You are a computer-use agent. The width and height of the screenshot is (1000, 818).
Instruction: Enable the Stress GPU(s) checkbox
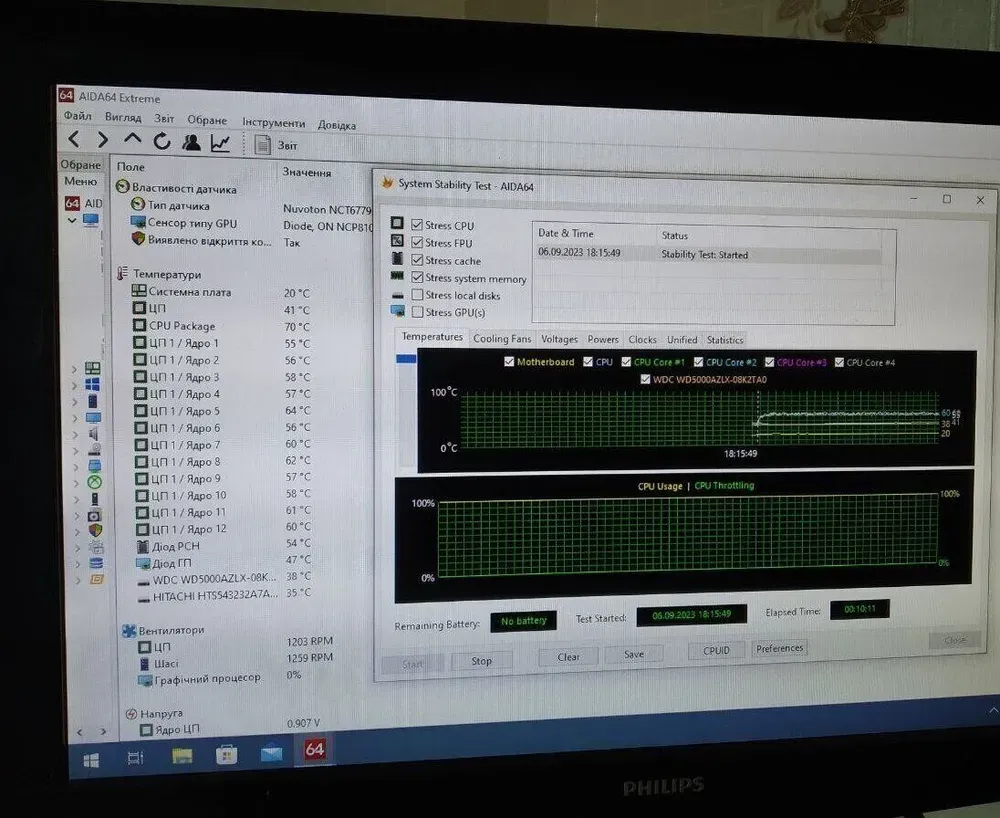pyautogui.click(x=418, y=312)
